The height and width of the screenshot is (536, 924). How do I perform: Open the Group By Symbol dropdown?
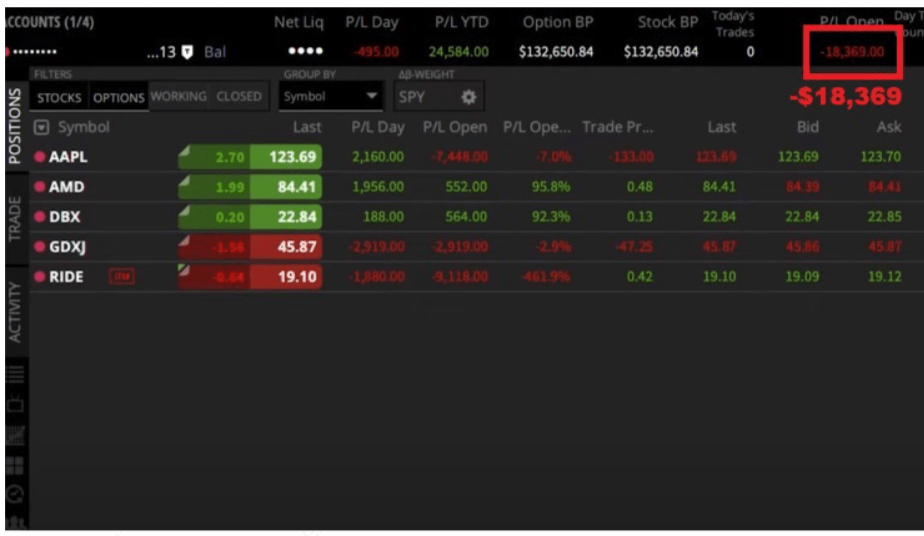(x=330, y=97)
